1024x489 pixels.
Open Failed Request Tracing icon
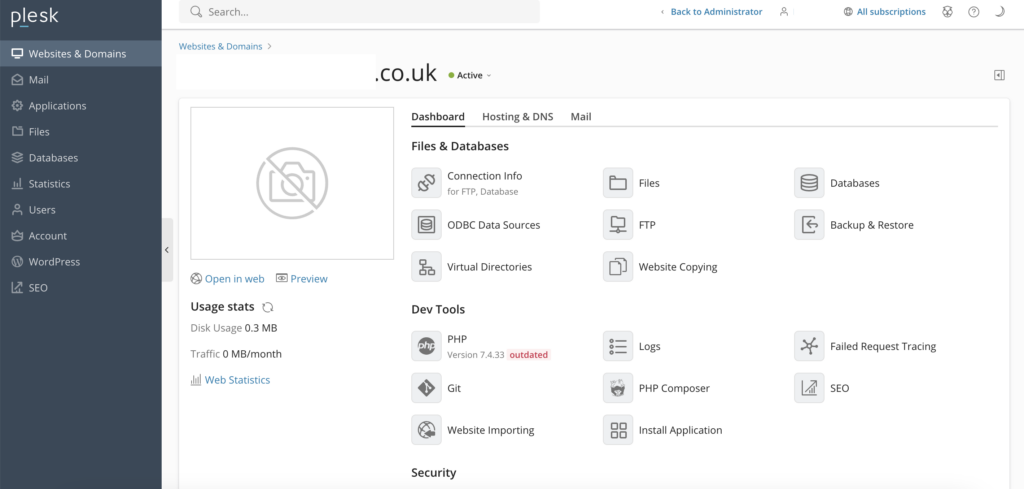pyautogui.click(x=809, y=346)
